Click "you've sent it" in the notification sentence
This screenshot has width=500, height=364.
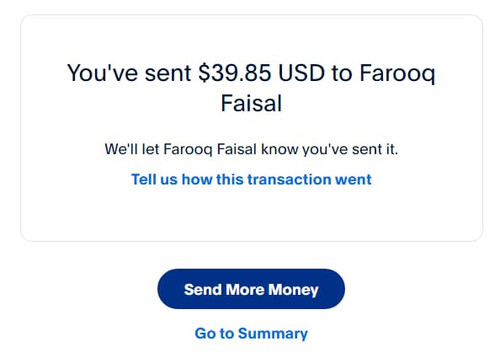350,149
